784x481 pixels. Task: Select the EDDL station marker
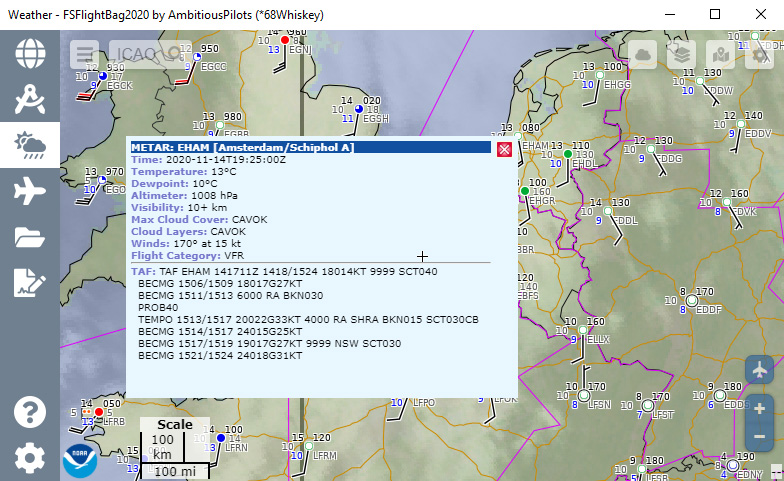(608, 211)
